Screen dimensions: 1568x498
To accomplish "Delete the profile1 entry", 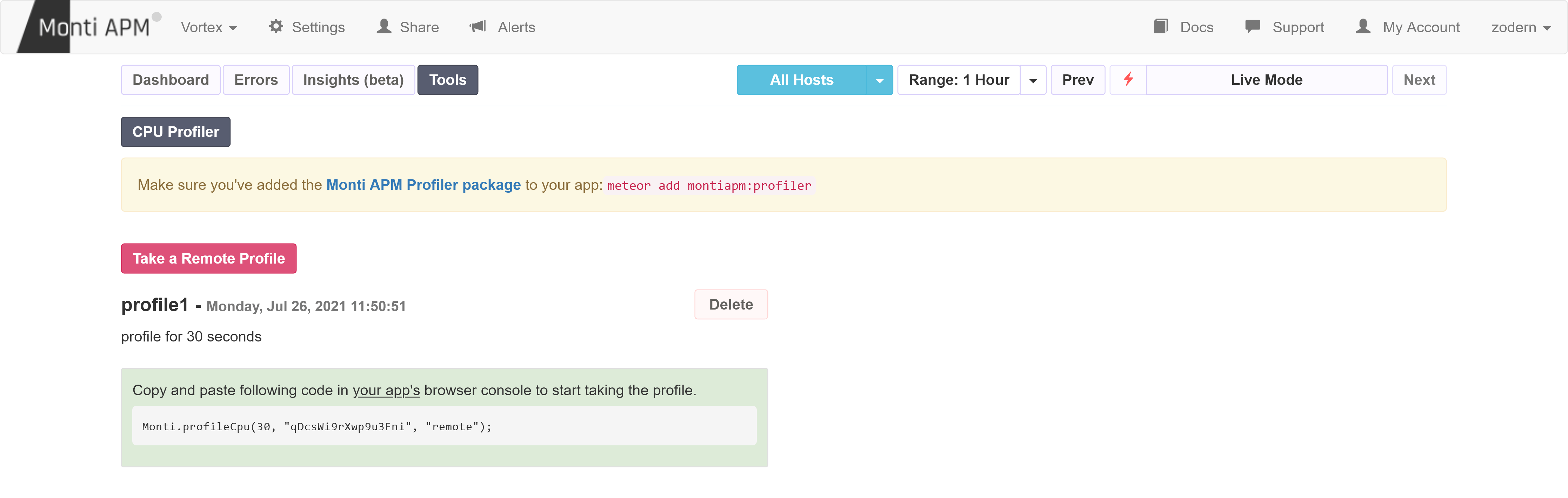I will coord(730,304).
